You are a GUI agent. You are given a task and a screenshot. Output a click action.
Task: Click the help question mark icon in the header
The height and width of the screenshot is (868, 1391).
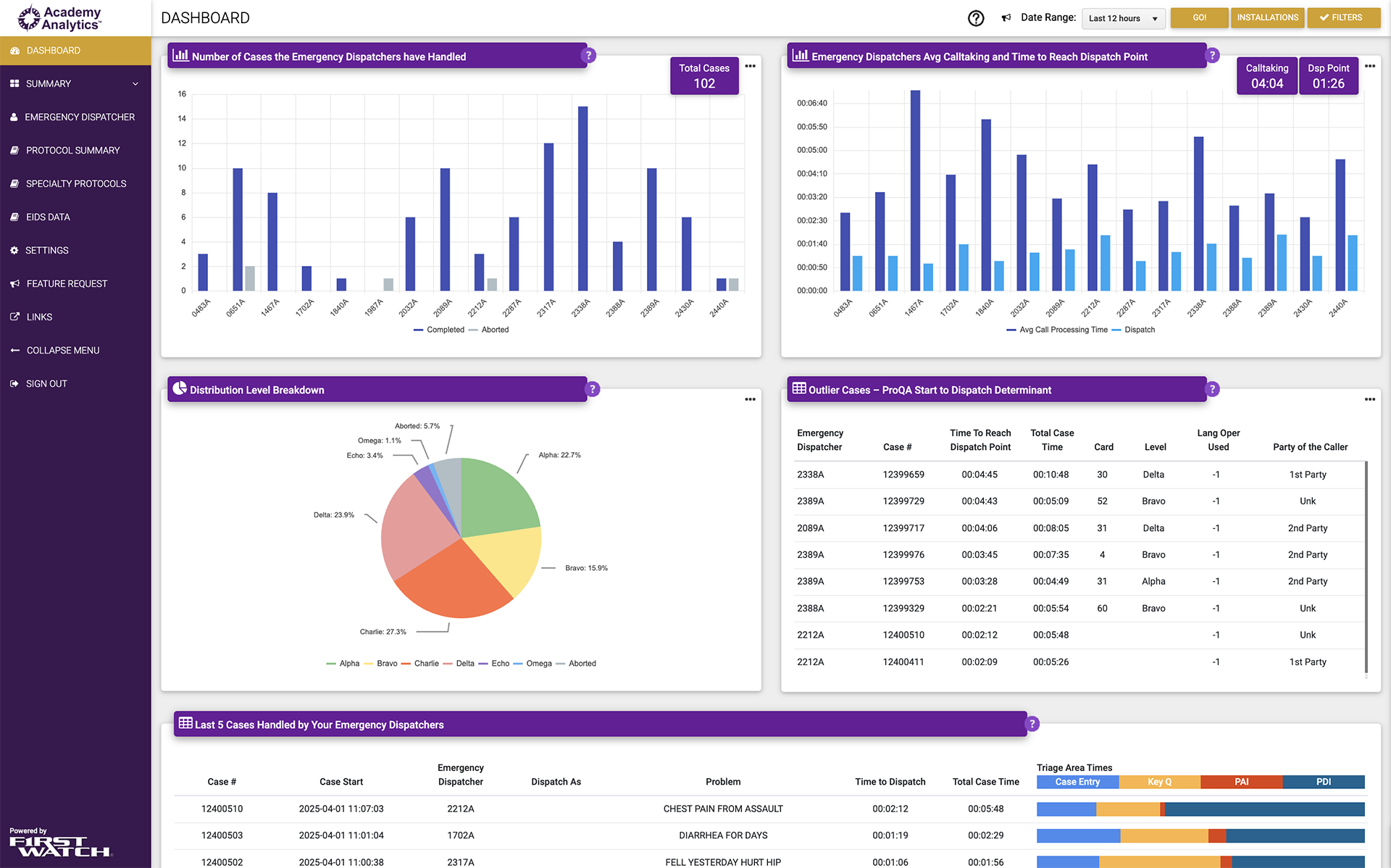click(x=976, y=18)
